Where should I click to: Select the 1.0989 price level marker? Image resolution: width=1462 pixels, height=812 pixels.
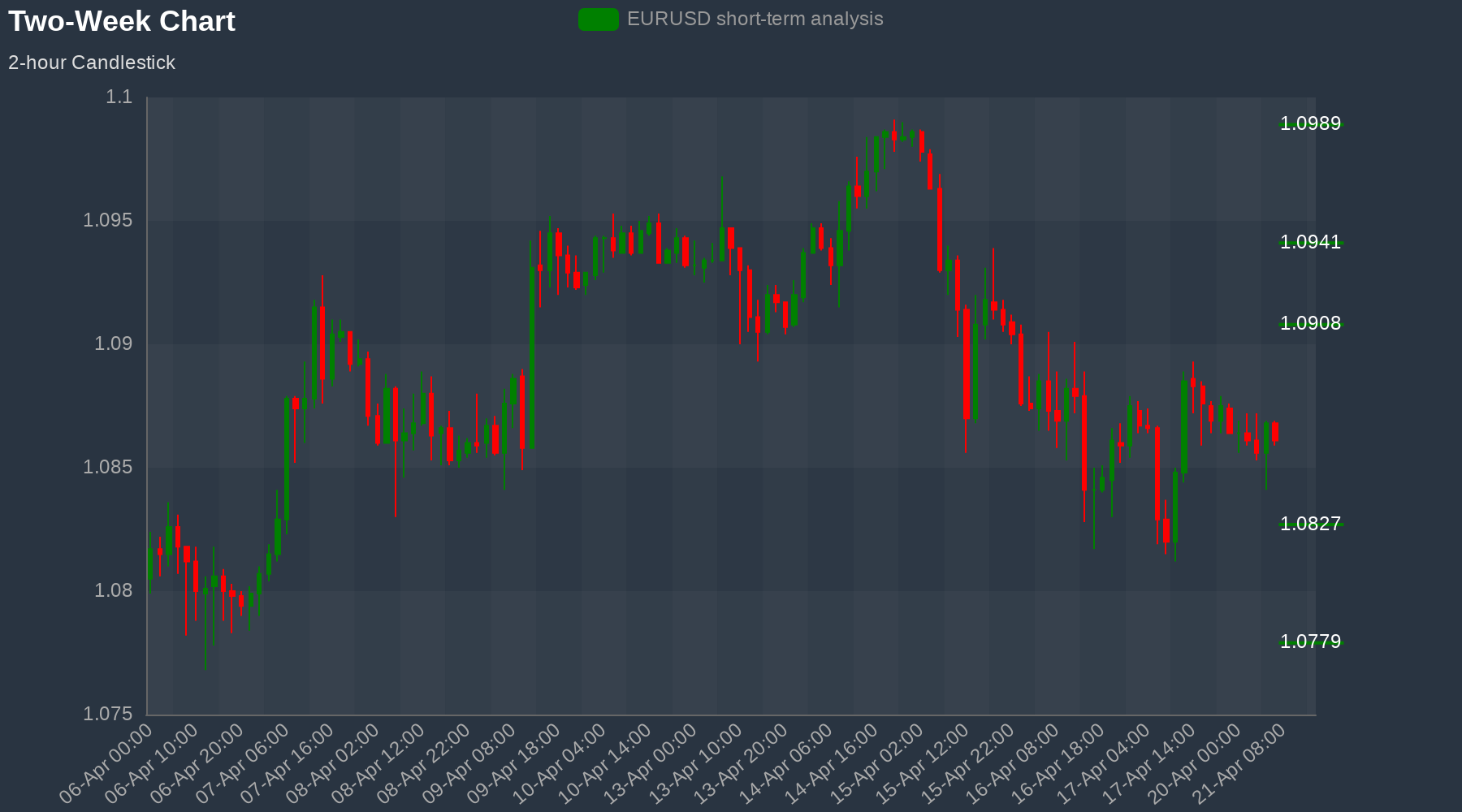pyautogui.click(x=1310, y=123)
